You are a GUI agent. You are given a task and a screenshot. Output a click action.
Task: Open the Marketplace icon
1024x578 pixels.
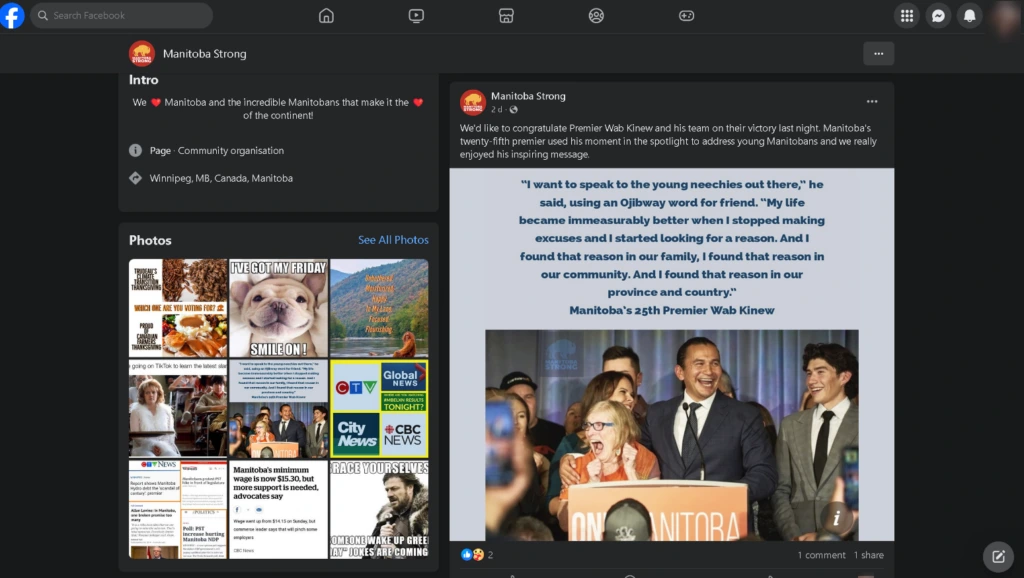click(x=506, y=15)
